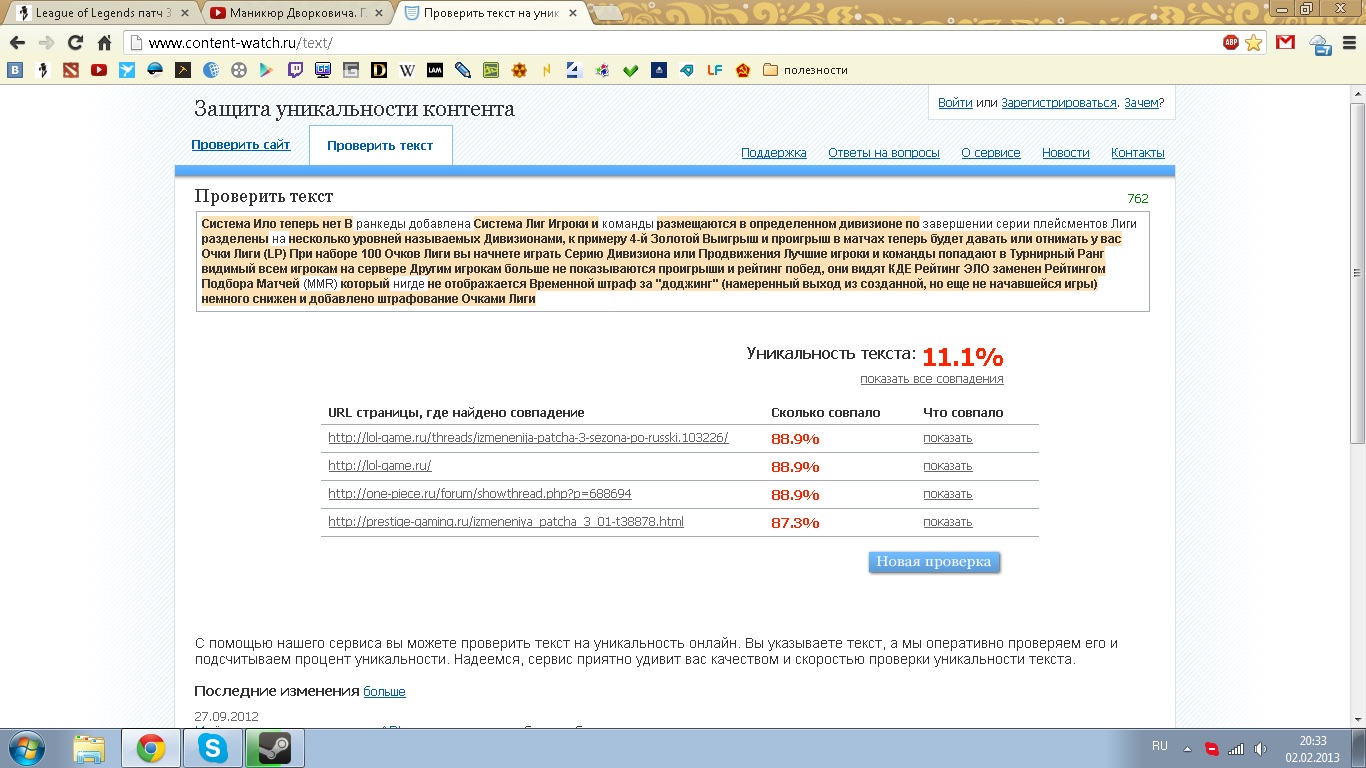Switch to the Проверить сайт tab
The image size is (1366, 768).
tap(241, 145)
